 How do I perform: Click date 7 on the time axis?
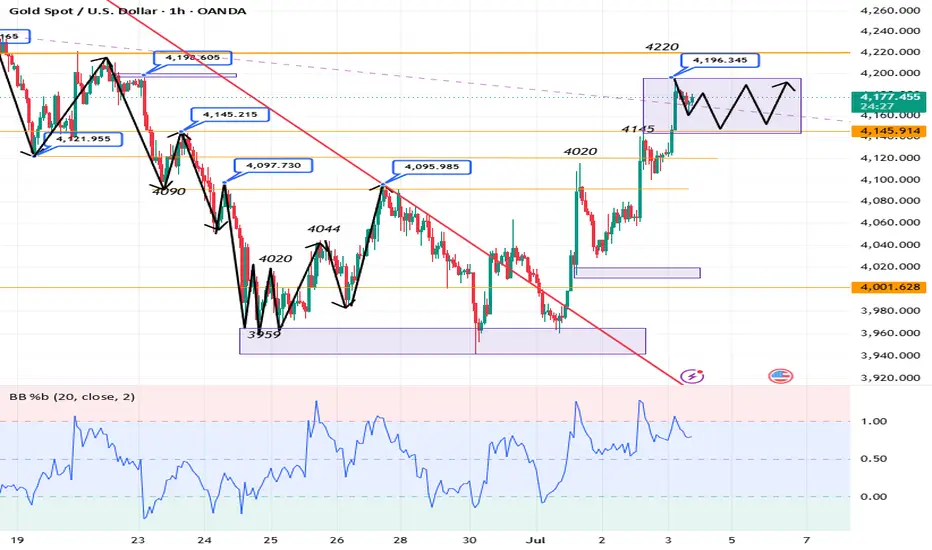click(806, 540)
